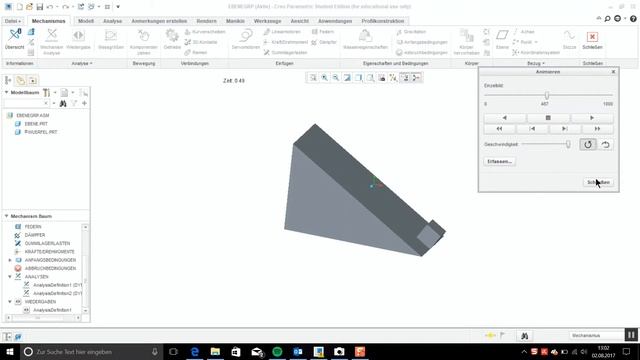The width and height of the screenshot is (640, 360).
Task: Select AnalyseDefinition2 in mechanism tree
Action: pos(57,293)
